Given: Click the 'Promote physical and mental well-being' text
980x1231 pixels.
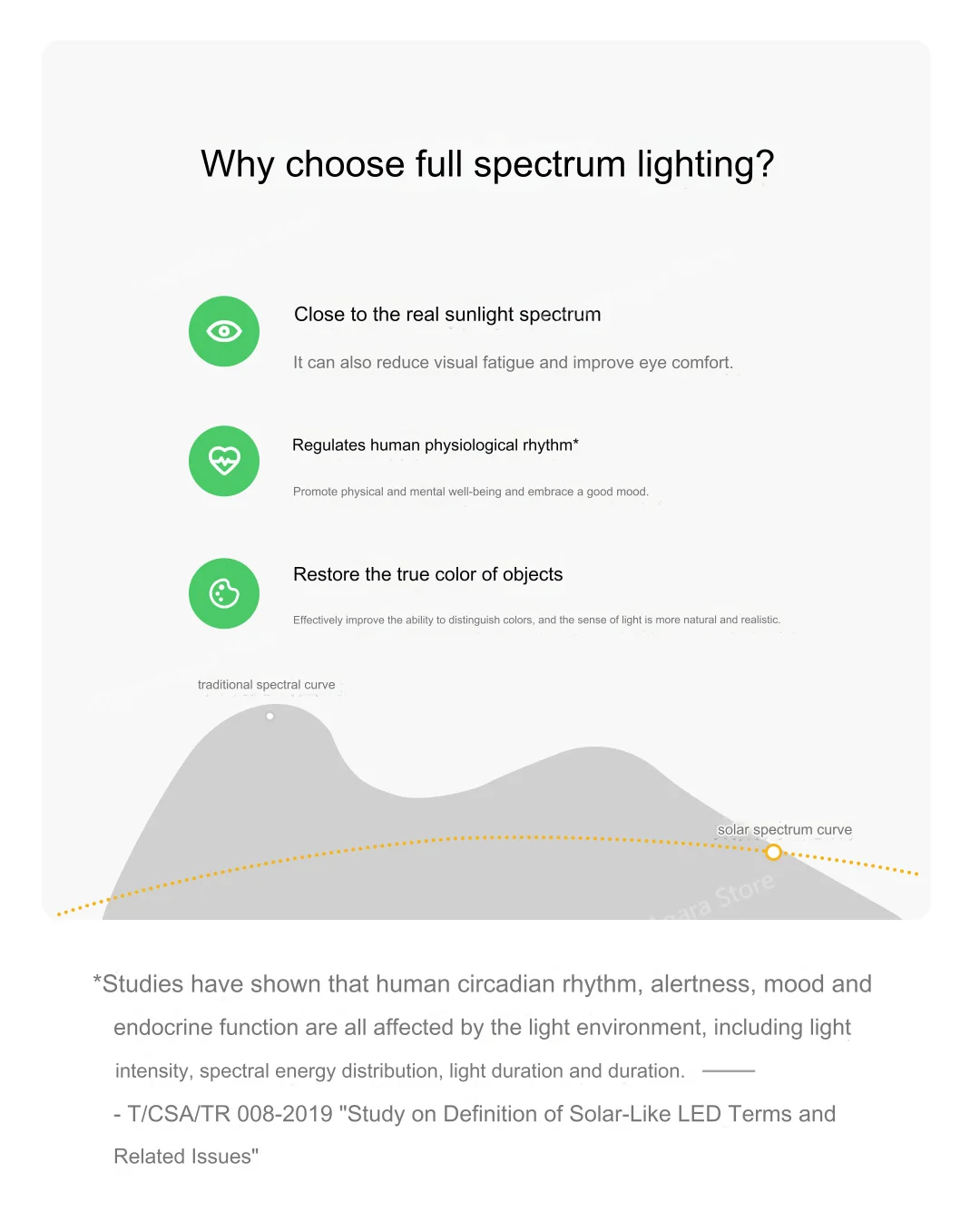Looking at the screenshot, I should tap(471, 492).
